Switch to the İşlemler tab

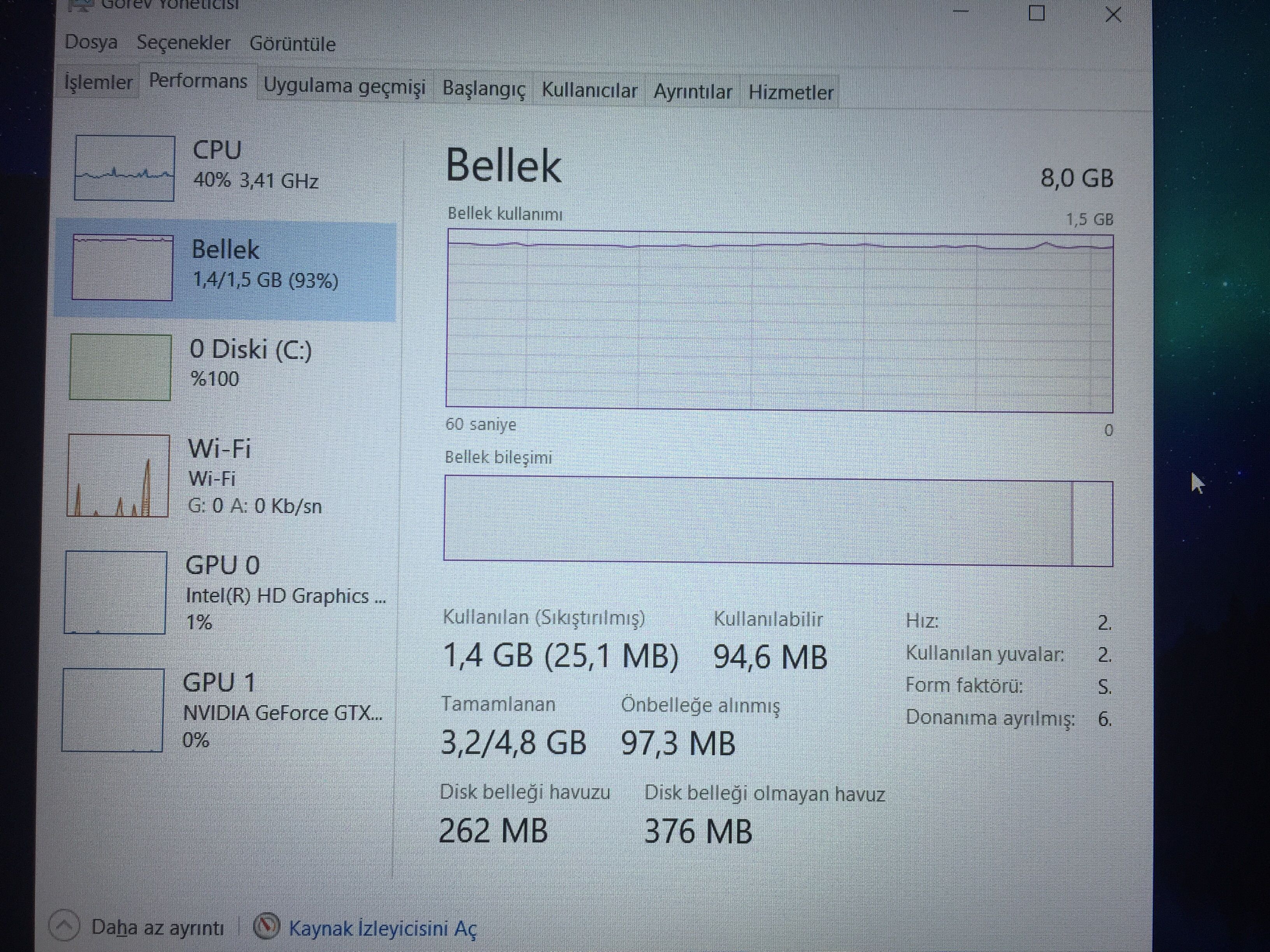coord(98,82)
